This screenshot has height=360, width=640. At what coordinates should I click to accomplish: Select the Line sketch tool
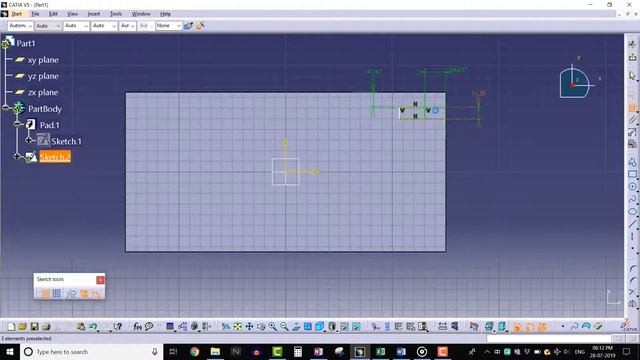(632, 224)
